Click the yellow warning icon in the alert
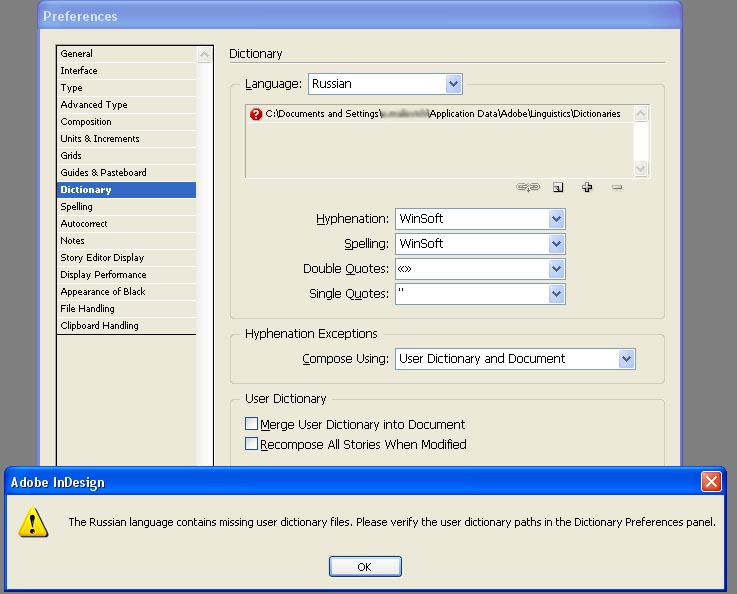 click(34, 522)
